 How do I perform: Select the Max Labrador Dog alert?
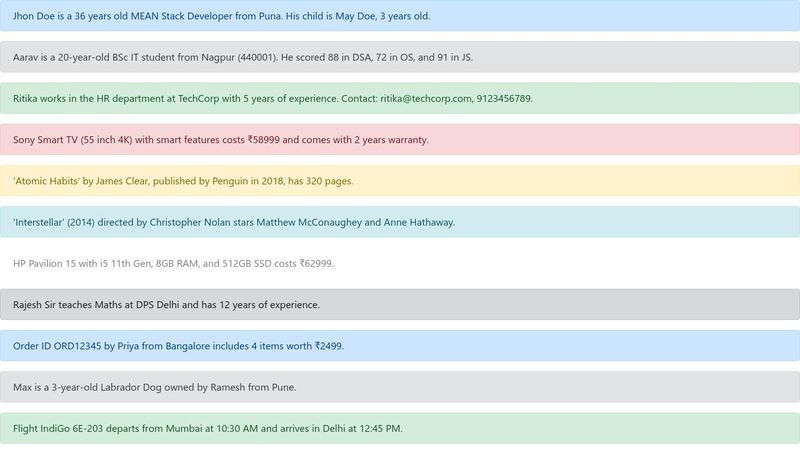point(400,387)
